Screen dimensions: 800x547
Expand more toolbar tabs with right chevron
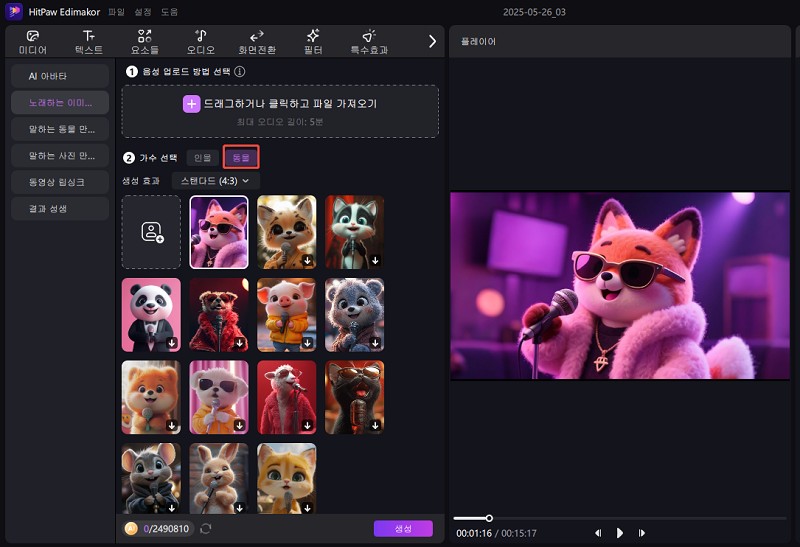432,41
